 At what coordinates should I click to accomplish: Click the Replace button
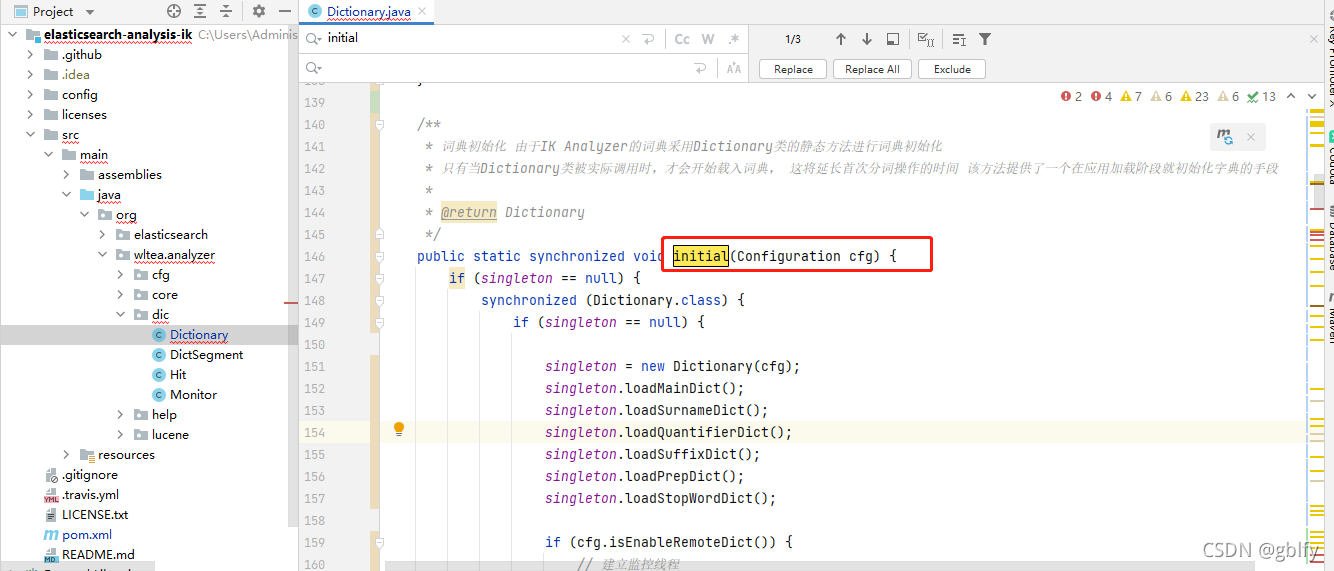[x=793, y=69]
